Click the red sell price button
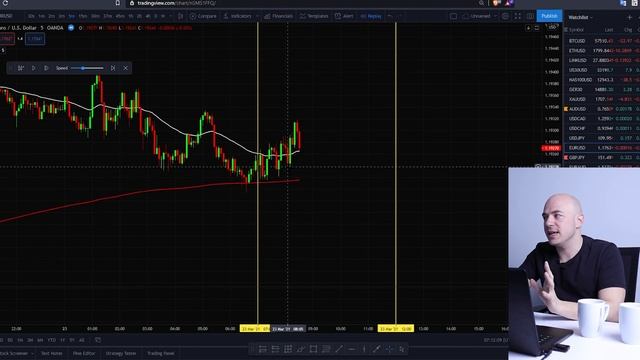The image size is (640, 360). (7, 39)
